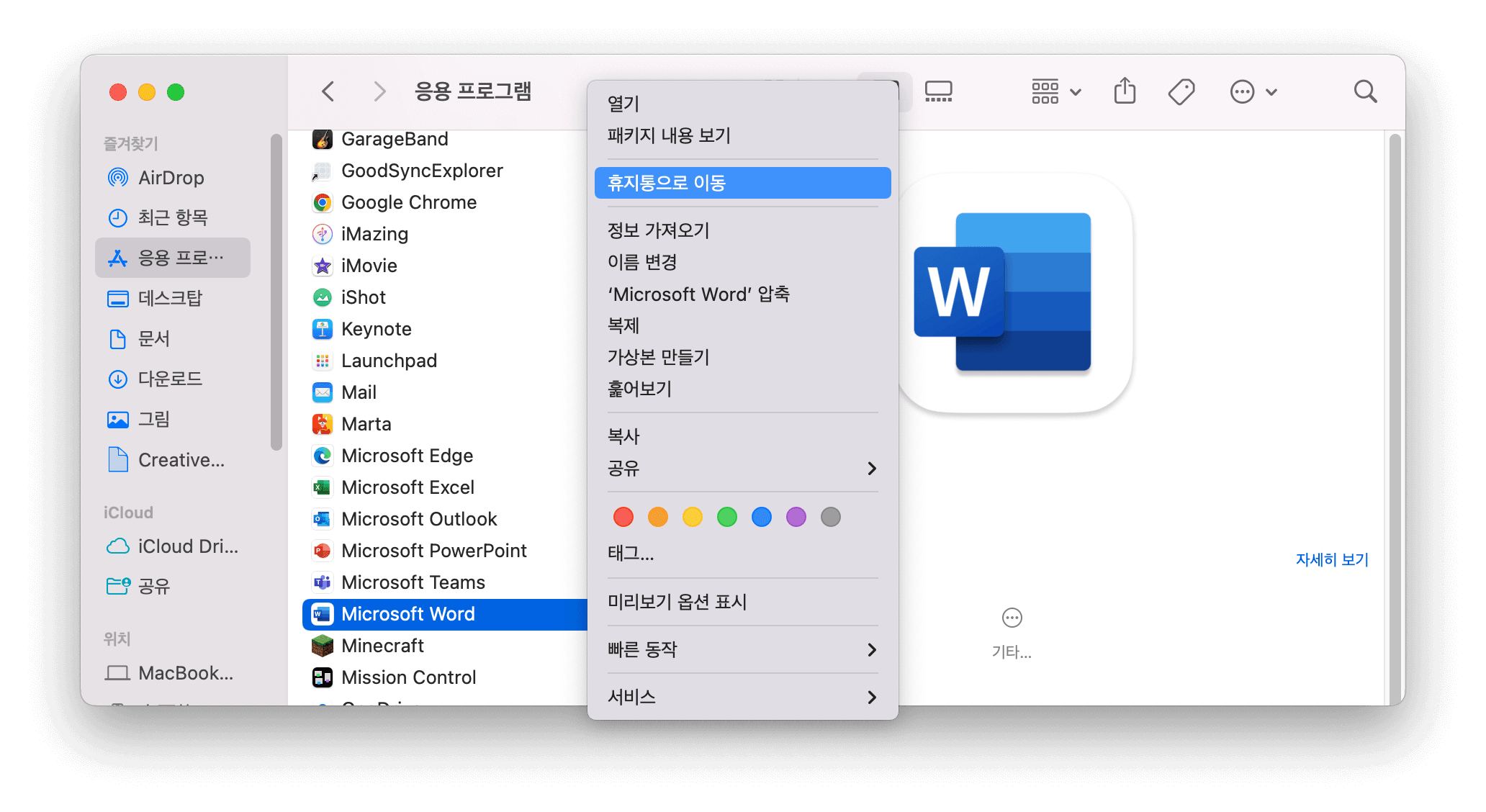Screen dimensions: 1486x812
Task: Open iCloud Drive in the sidebar
Action: [x=173, y=546]
